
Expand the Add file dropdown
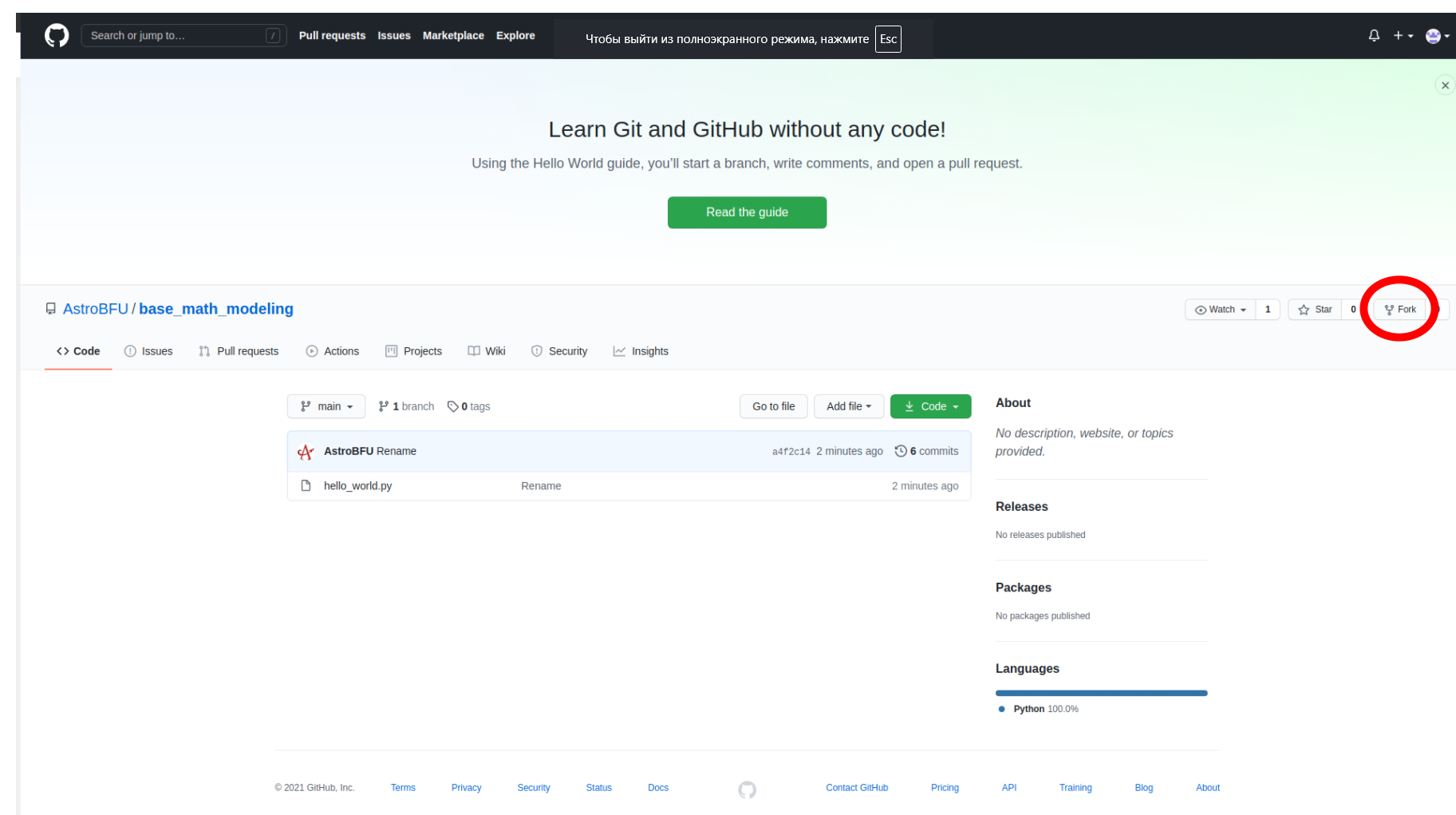click(x=849, y=406)
